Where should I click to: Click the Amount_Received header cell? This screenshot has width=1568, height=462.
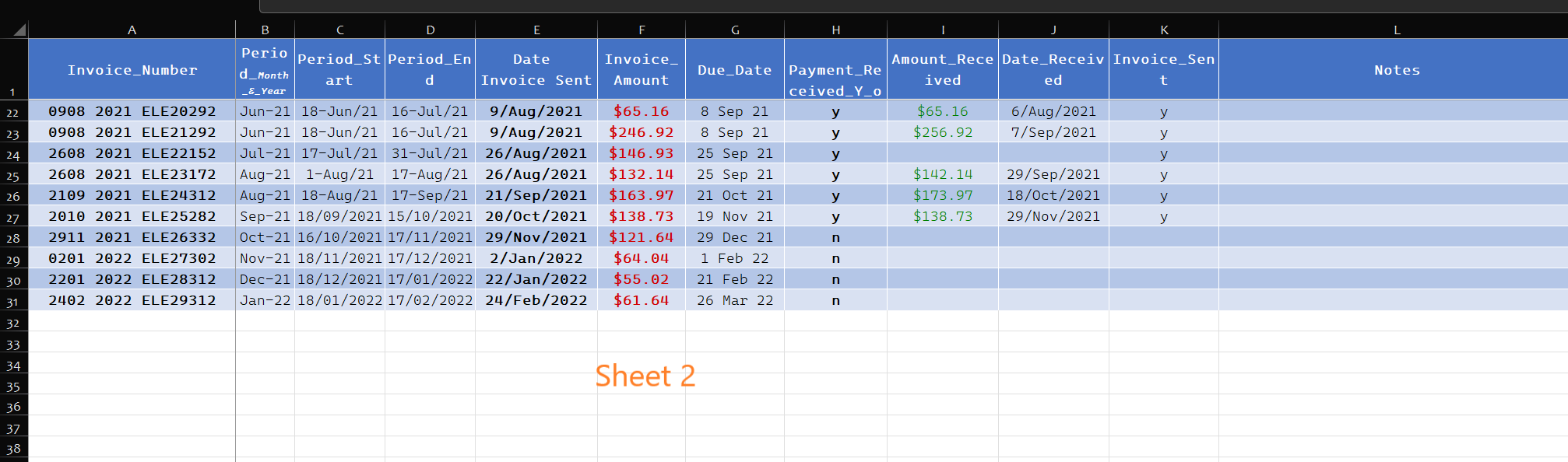pos(943,69)
